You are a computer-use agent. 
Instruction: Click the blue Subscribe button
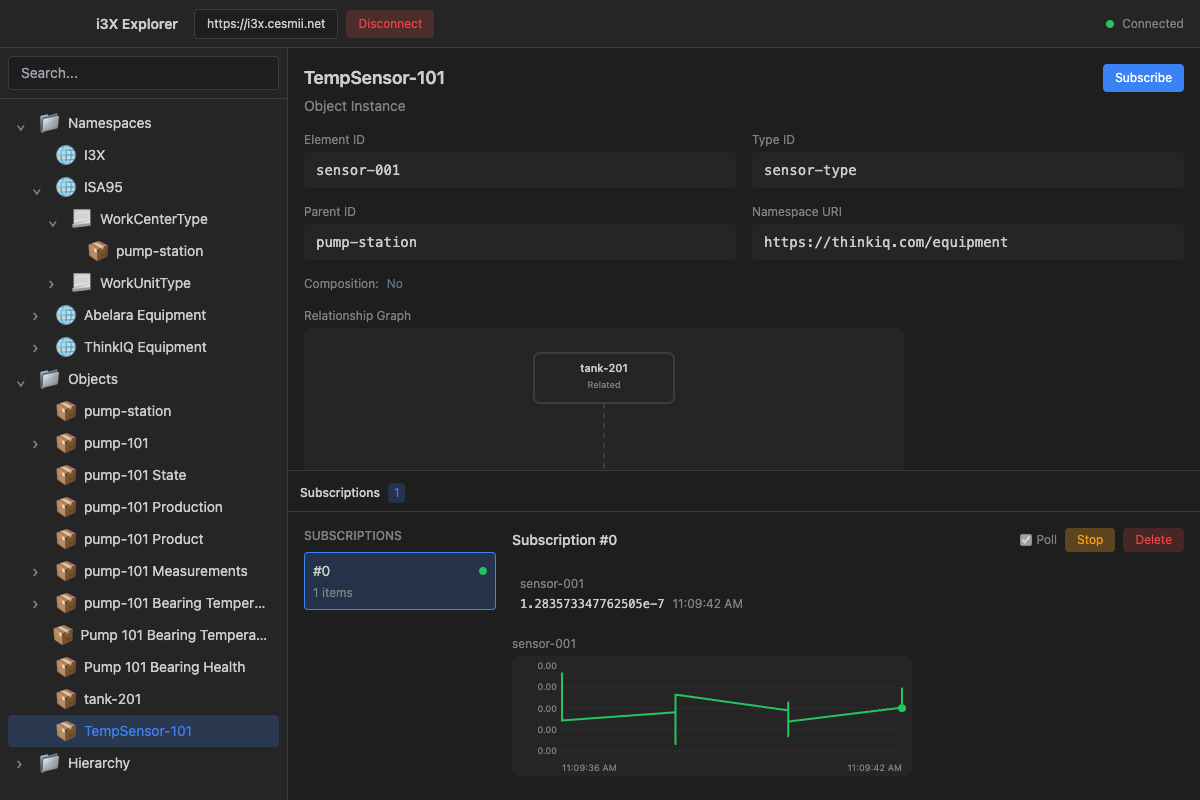click(x=1143, y=78)
